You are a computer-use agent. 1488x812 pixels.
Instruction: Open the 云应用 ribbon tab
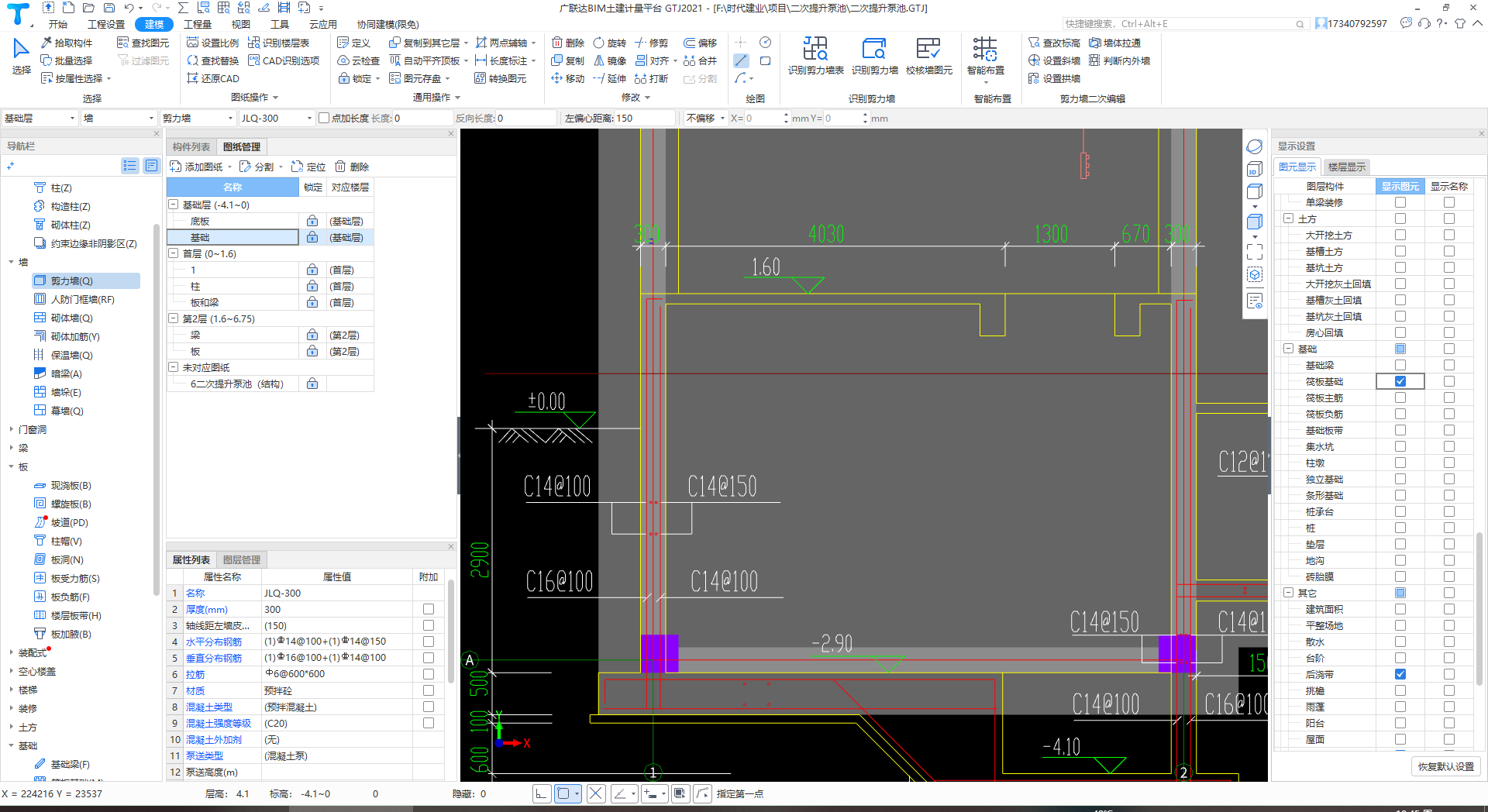pyautogui.click(x=322, y=24)
